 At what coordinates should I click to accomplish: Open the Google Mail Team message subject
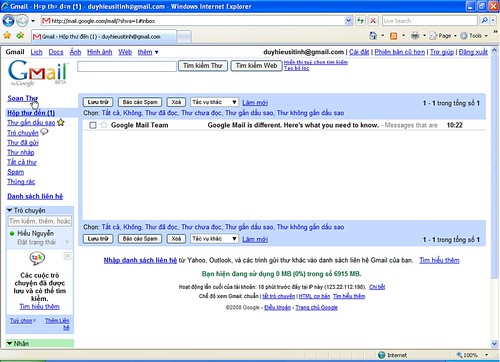point(293,125)
